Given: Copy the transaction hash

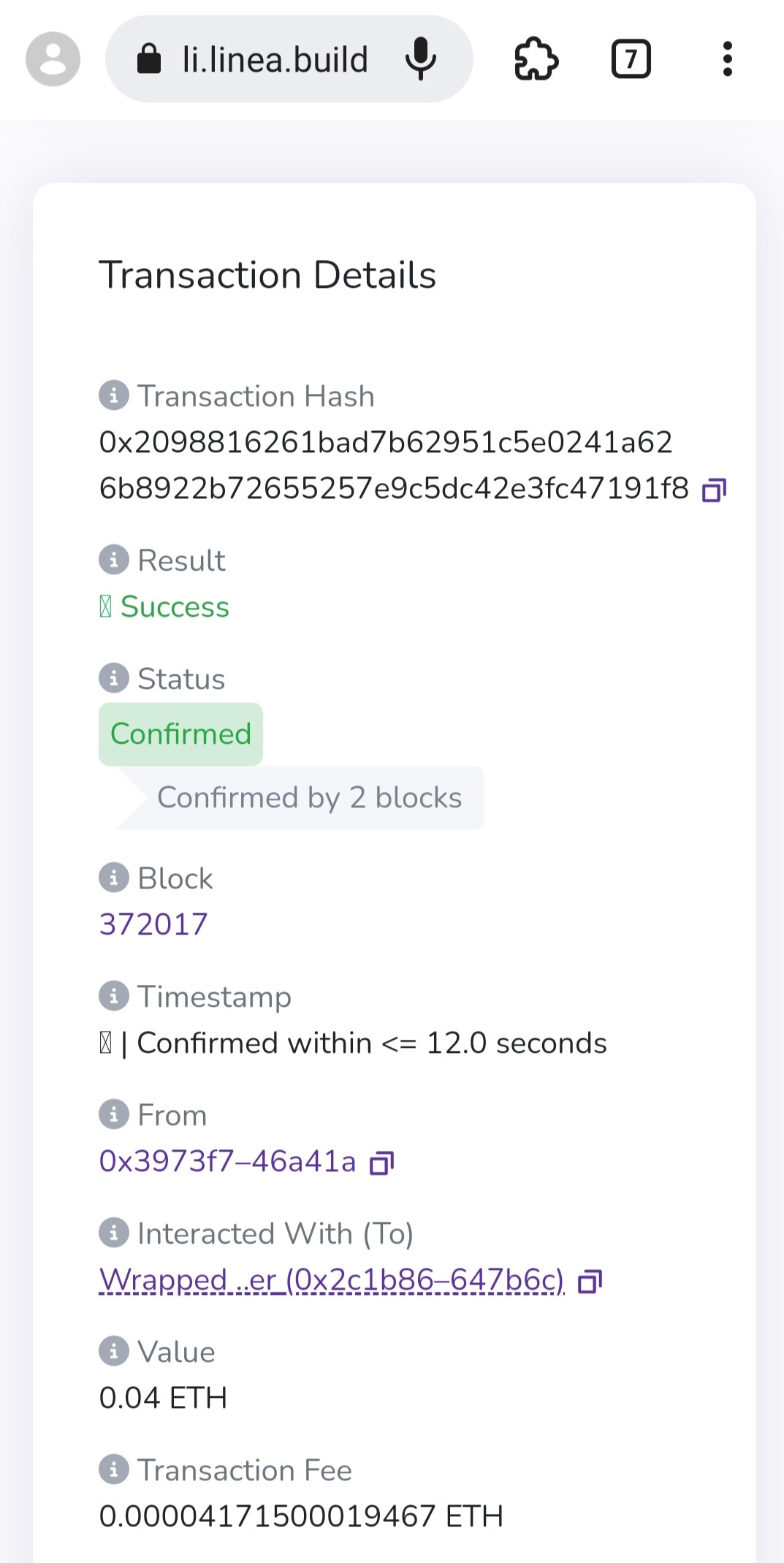Looking at the screenshot, I should (714, 490).
